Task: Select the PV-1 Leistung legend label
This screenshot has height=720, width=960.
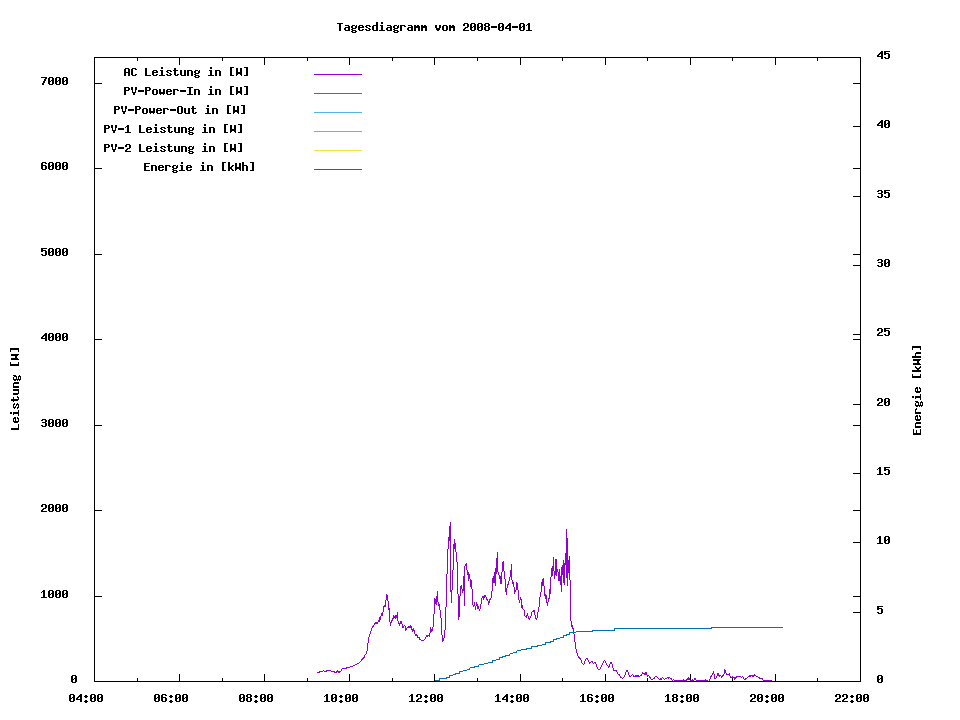Action: [173, 129]
